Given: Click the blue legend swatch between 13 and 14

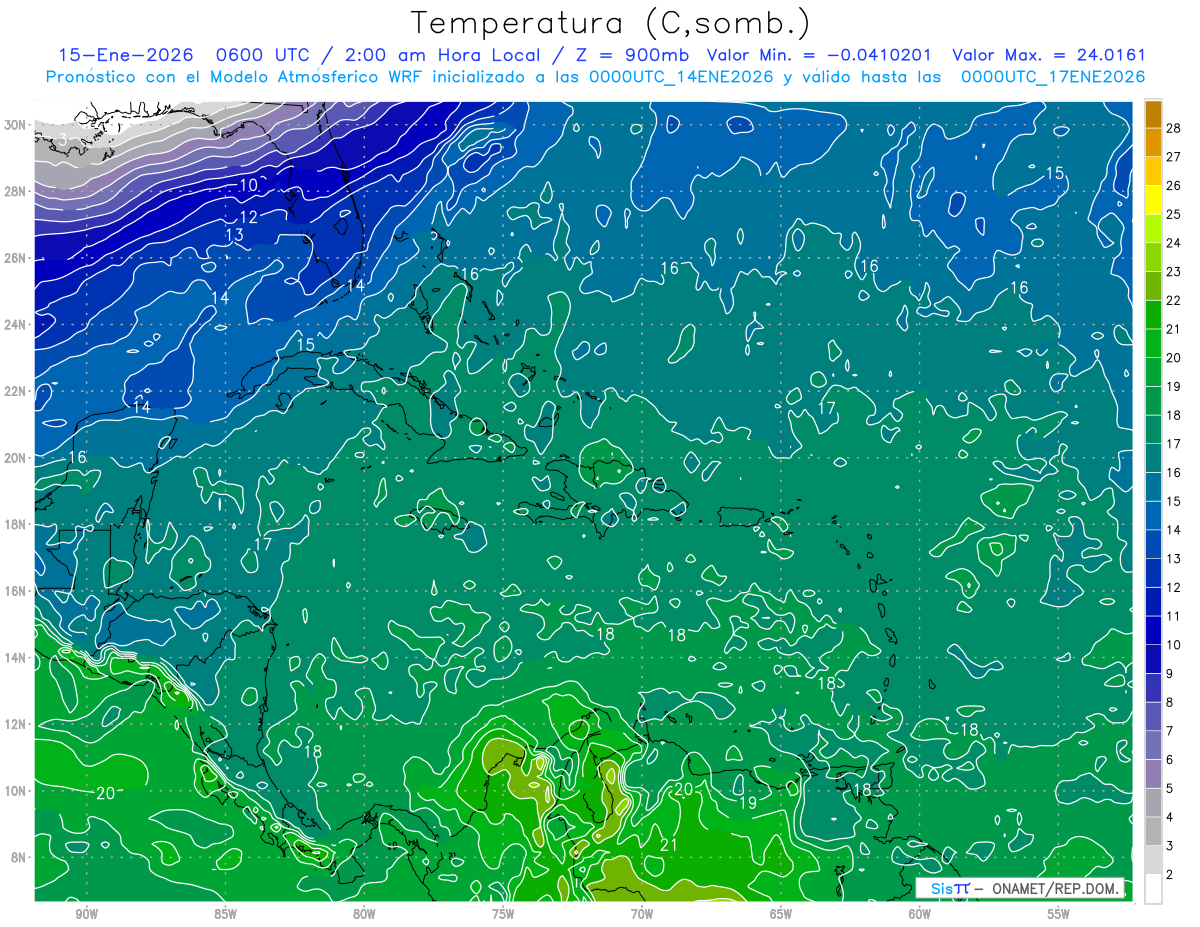Looking at the screenshot, I should (1154, 544).
